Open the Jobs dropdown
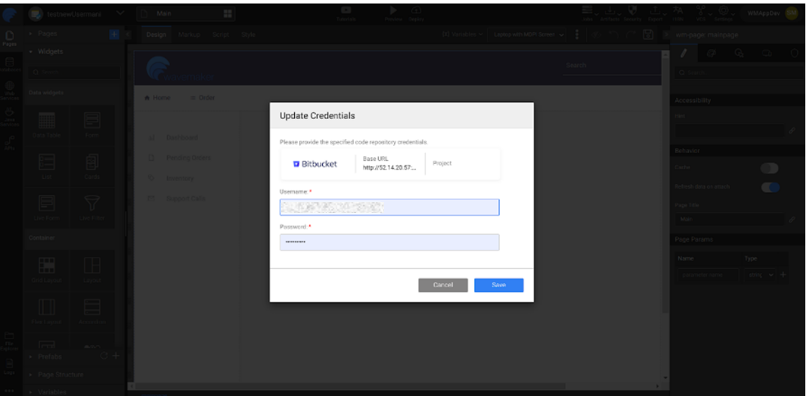The image size is (807, 397). click(x=588, y=13)
